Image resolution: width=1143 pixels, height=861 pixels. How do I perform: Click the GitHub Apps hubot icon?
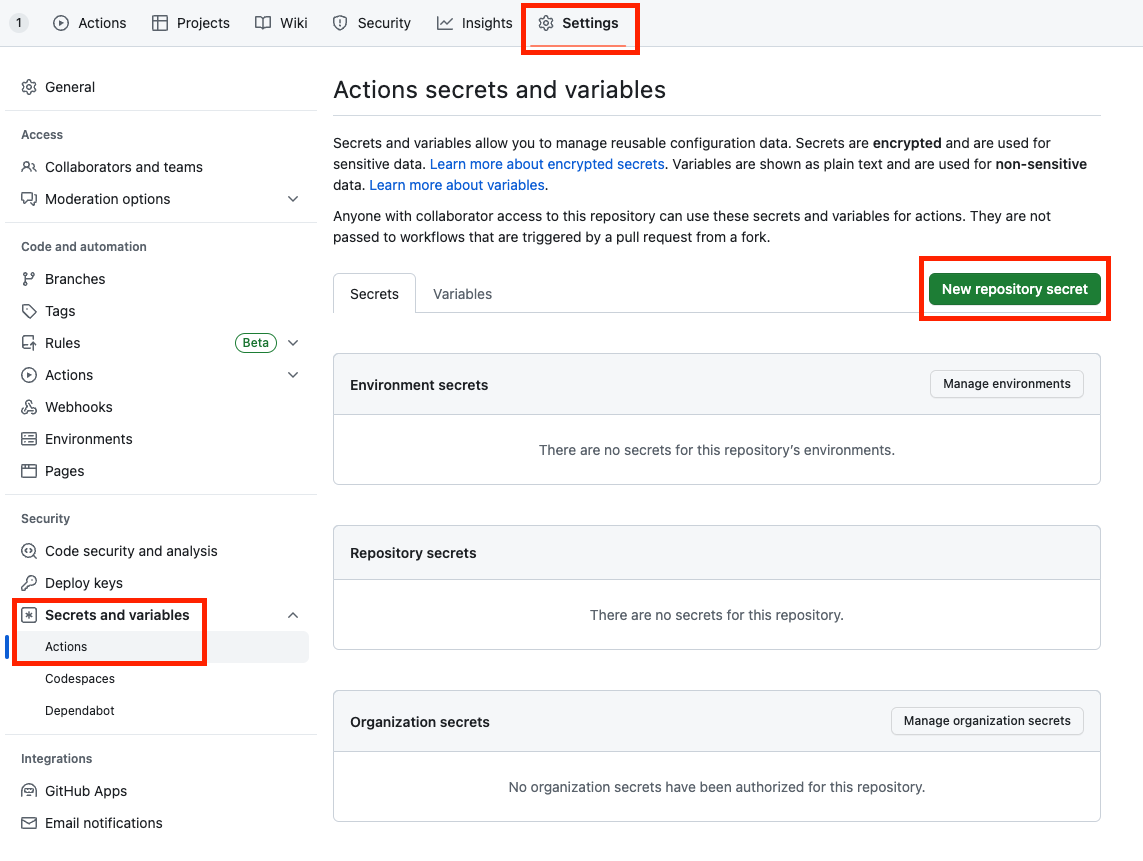(x=29, y=791)
